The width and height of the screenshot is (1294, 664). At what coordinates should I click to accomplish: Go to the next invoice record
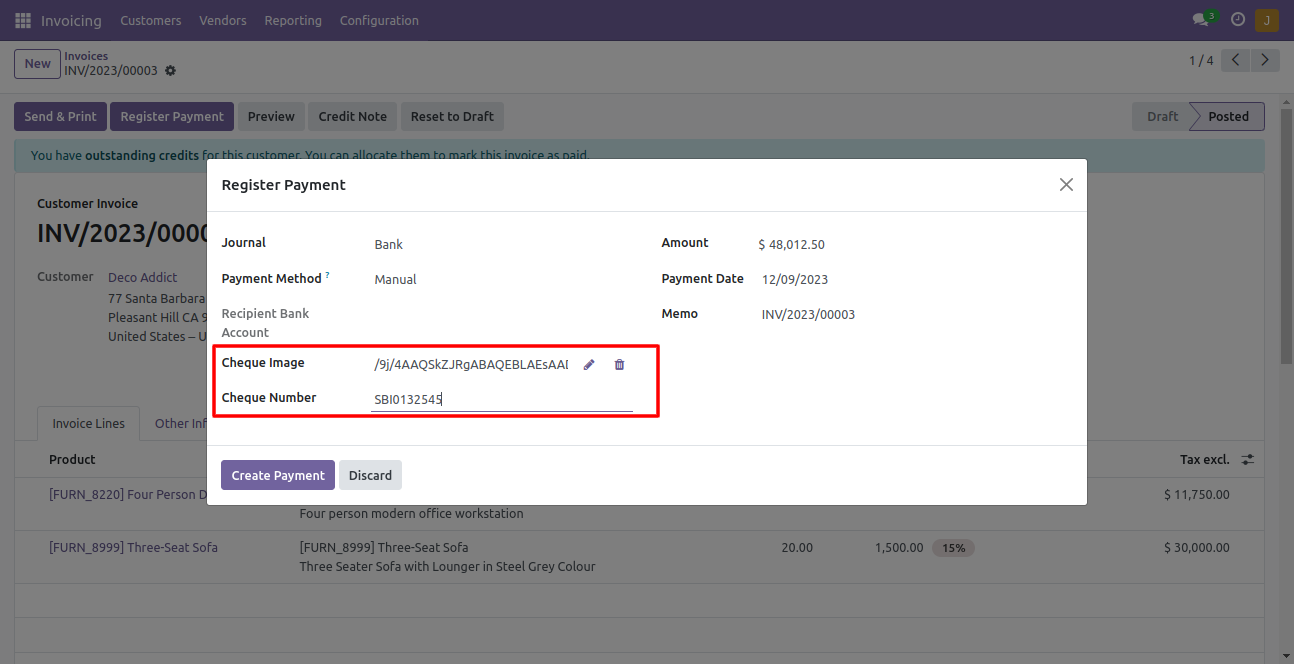1266,61
